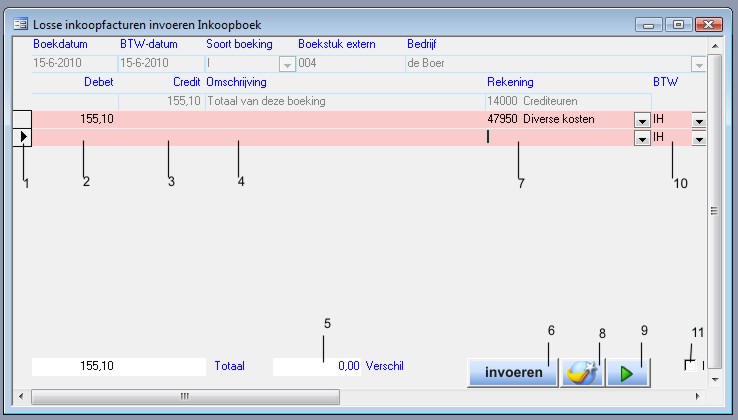
Task: Expand BTW dropdown on Diverse kosten row
Action: (x=699, y=120)
